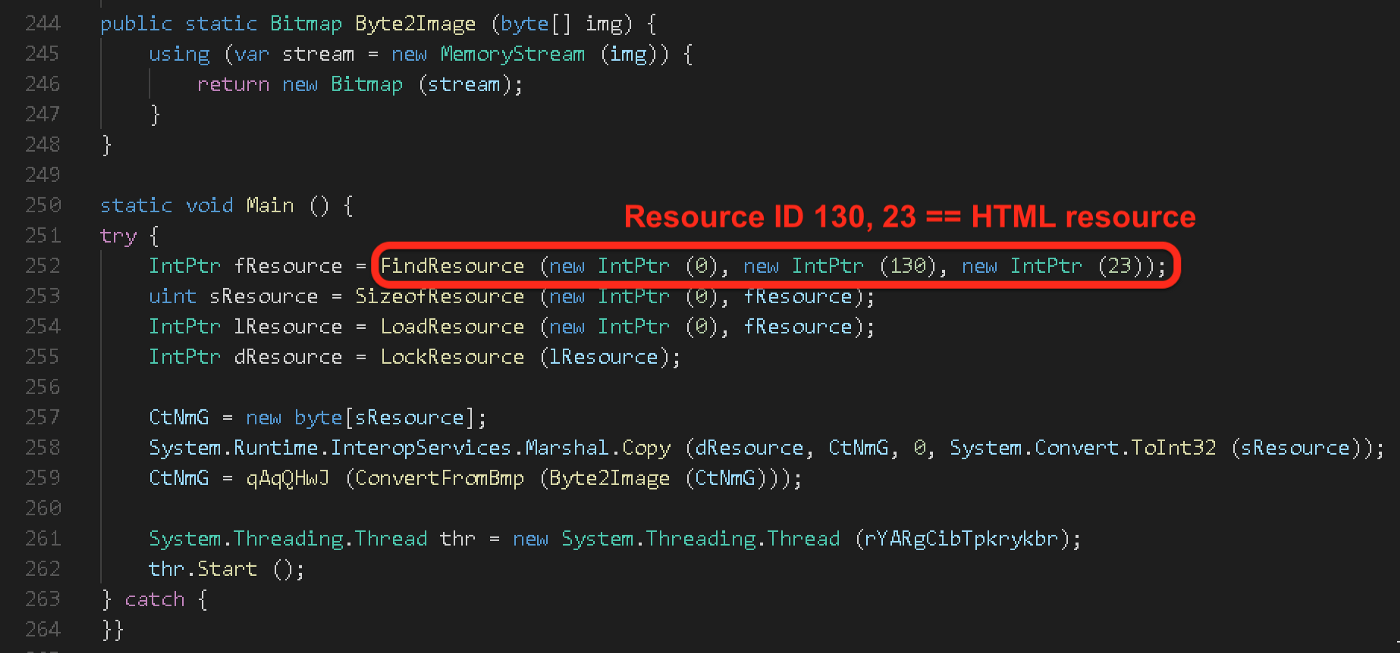Viewport: 1400px width, 653px height.
Task: Click the 'catch' keyword on line 263
Action: pos(155,600)
